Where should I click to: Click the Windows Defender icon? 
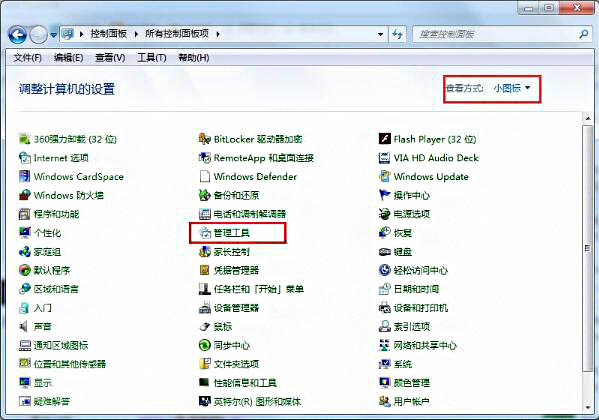205,176
